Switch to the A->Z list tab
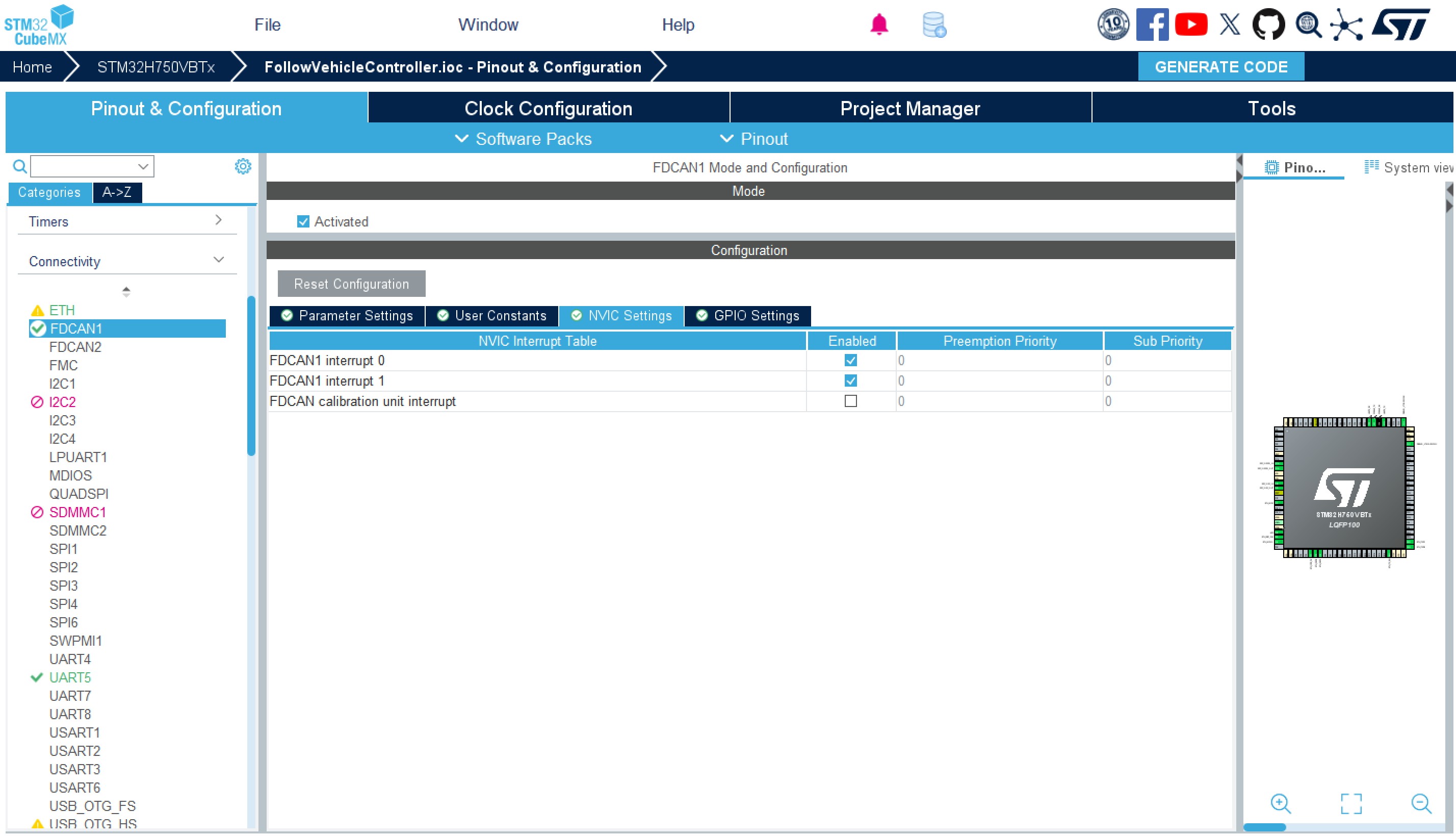The width and height of the screenshot is (1456, 836). 117,192
